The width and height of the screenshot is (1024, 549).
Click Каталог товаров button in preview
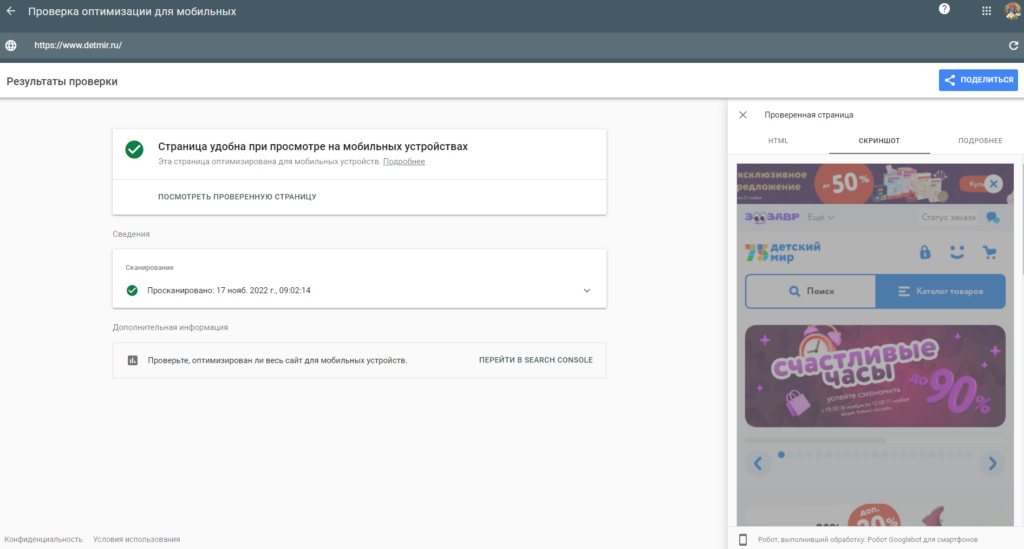[x=940, y=291]
